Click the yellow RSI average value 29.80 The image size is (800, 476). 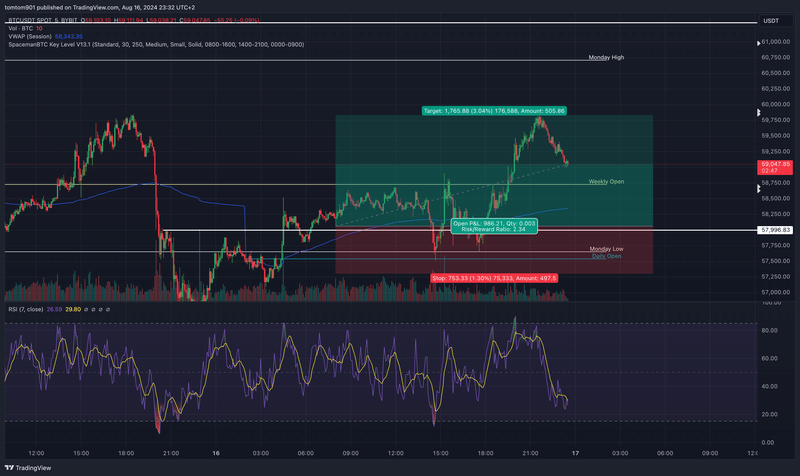point(73,309)
